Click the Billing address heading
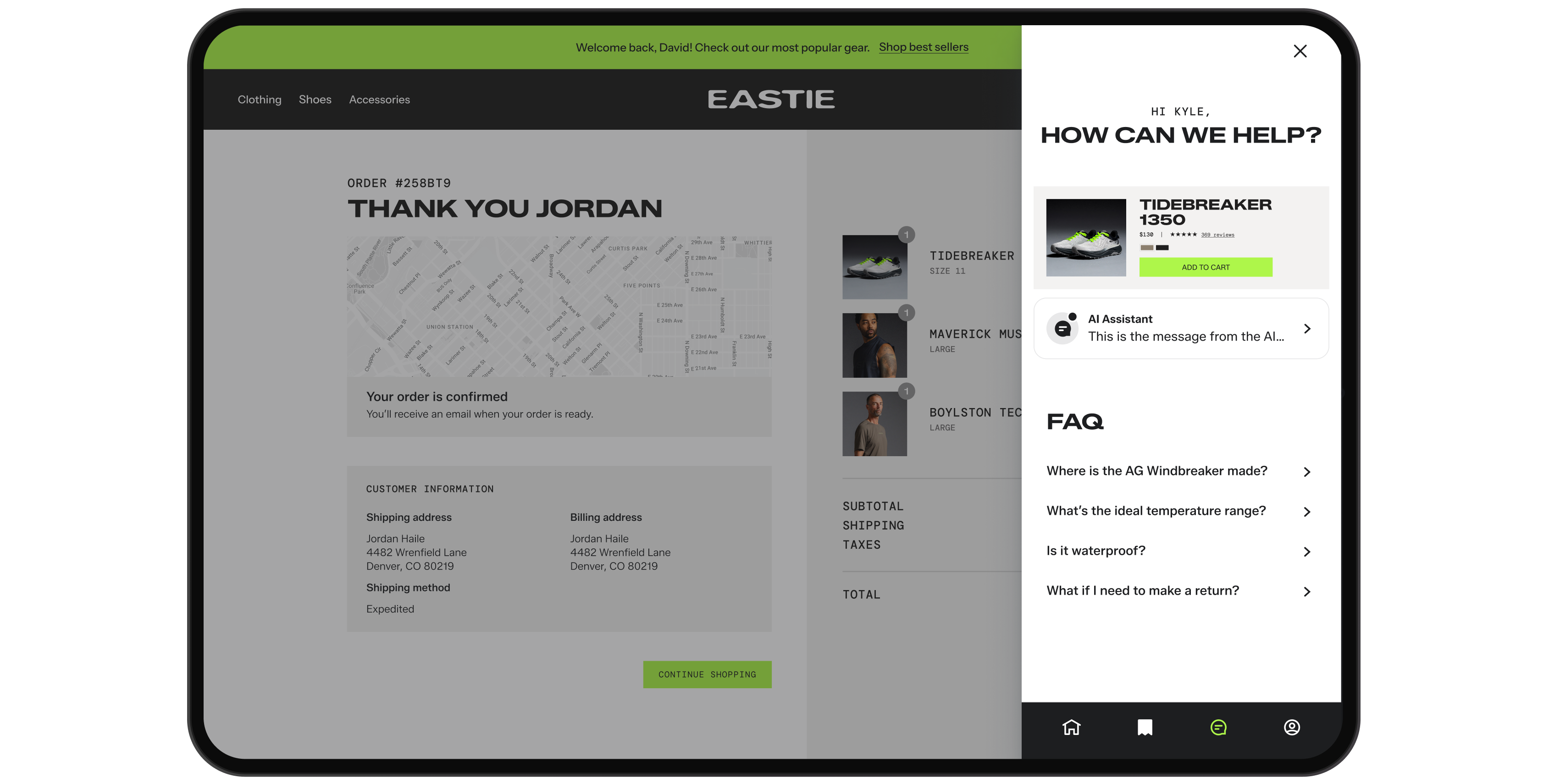This screenshot has height=784, width=1549. [606, 518]
